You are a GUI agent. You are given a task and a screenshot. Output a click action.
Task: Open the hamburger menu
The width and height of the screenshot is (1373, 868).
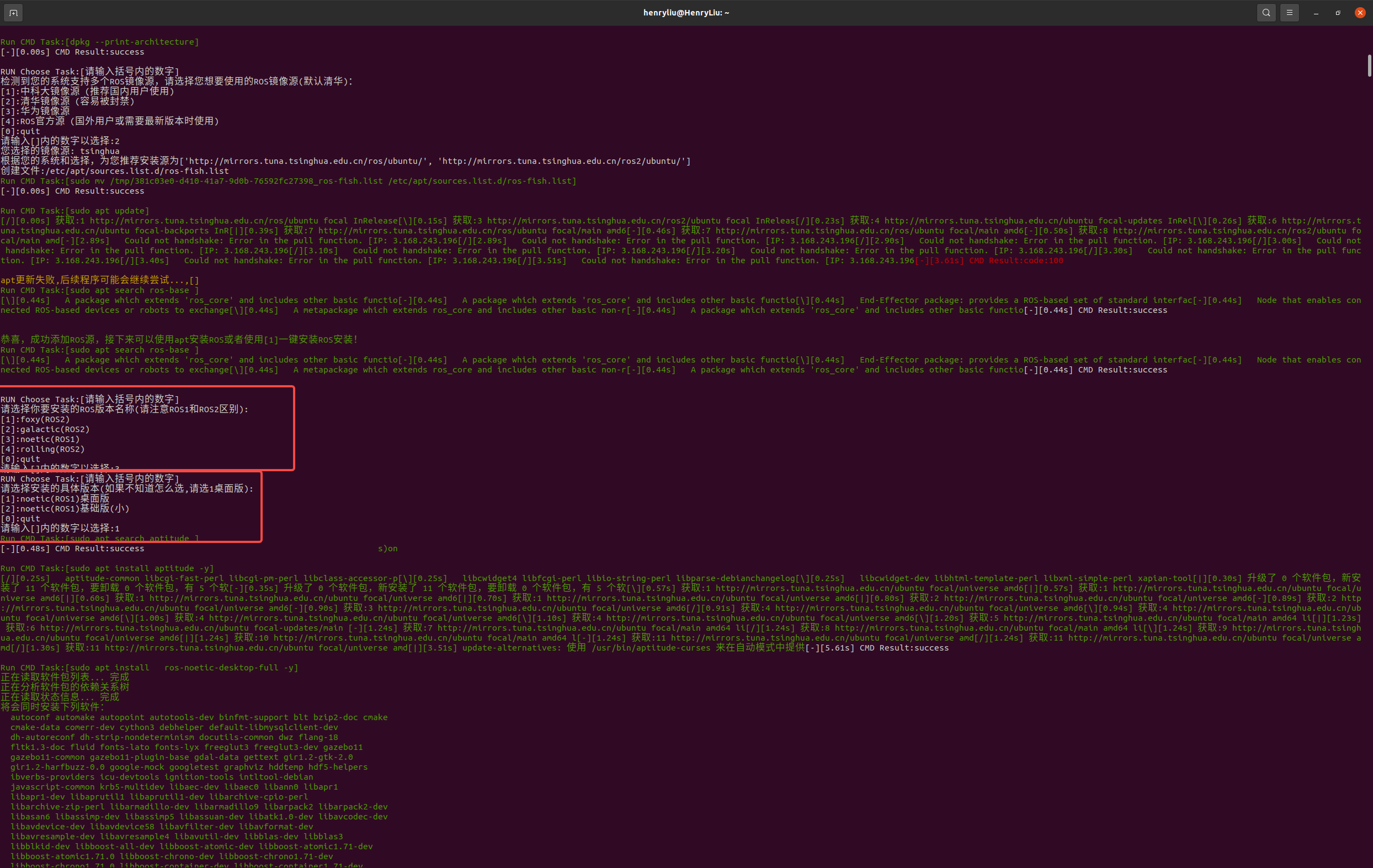pyautogui.click(x=1289, y=13)
